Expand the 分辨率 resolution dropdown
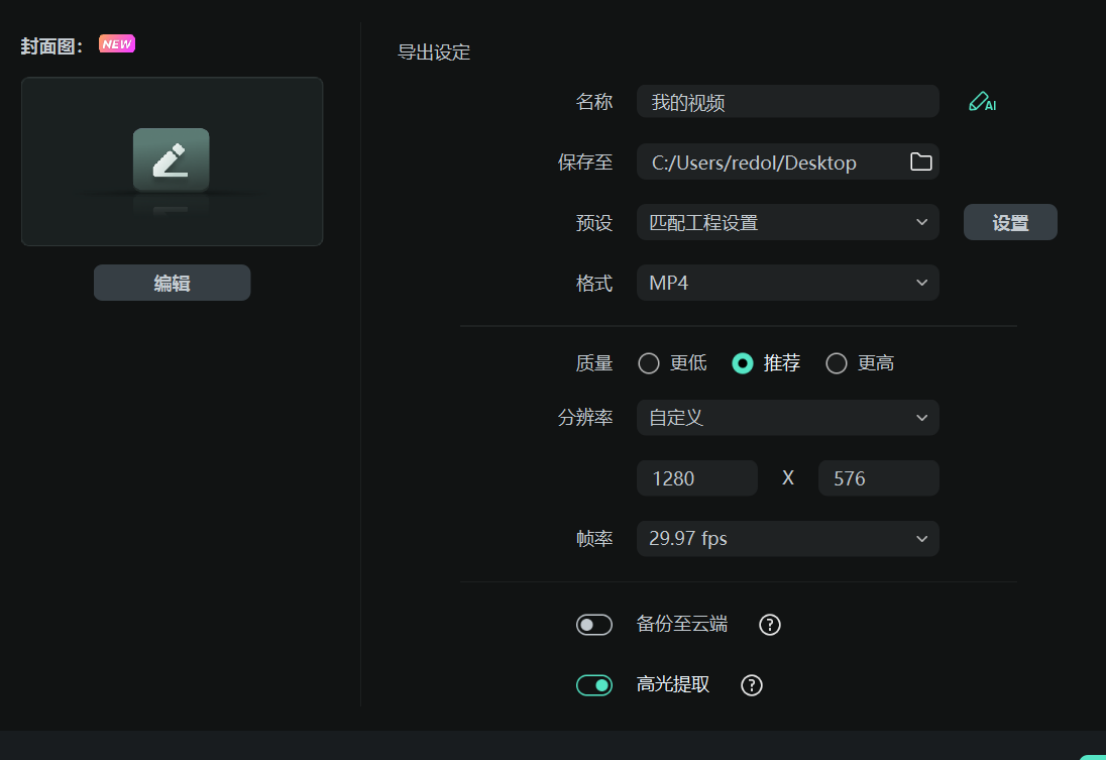 click(x=788, y=417)
